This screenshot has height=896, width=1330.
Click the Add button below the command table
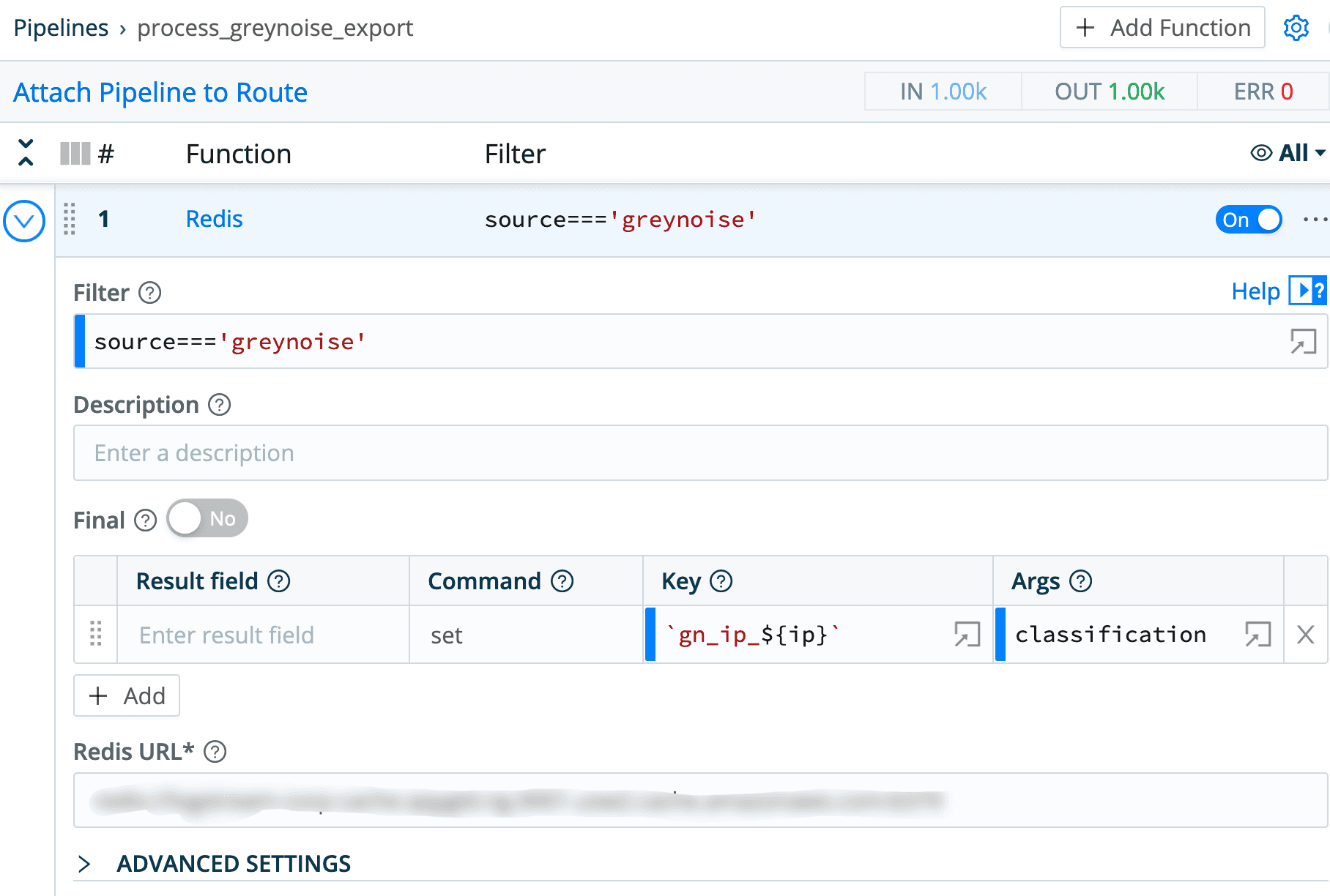[127, 695]
